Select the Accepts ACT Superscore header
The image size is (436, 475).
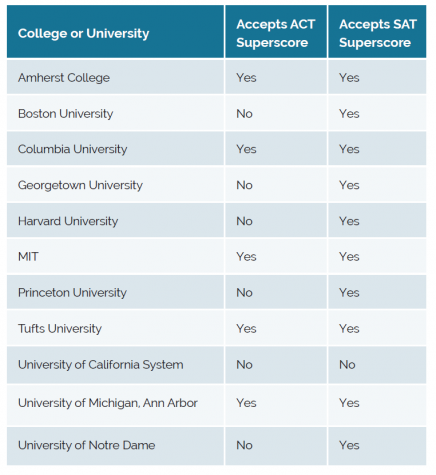pos(276,33)
